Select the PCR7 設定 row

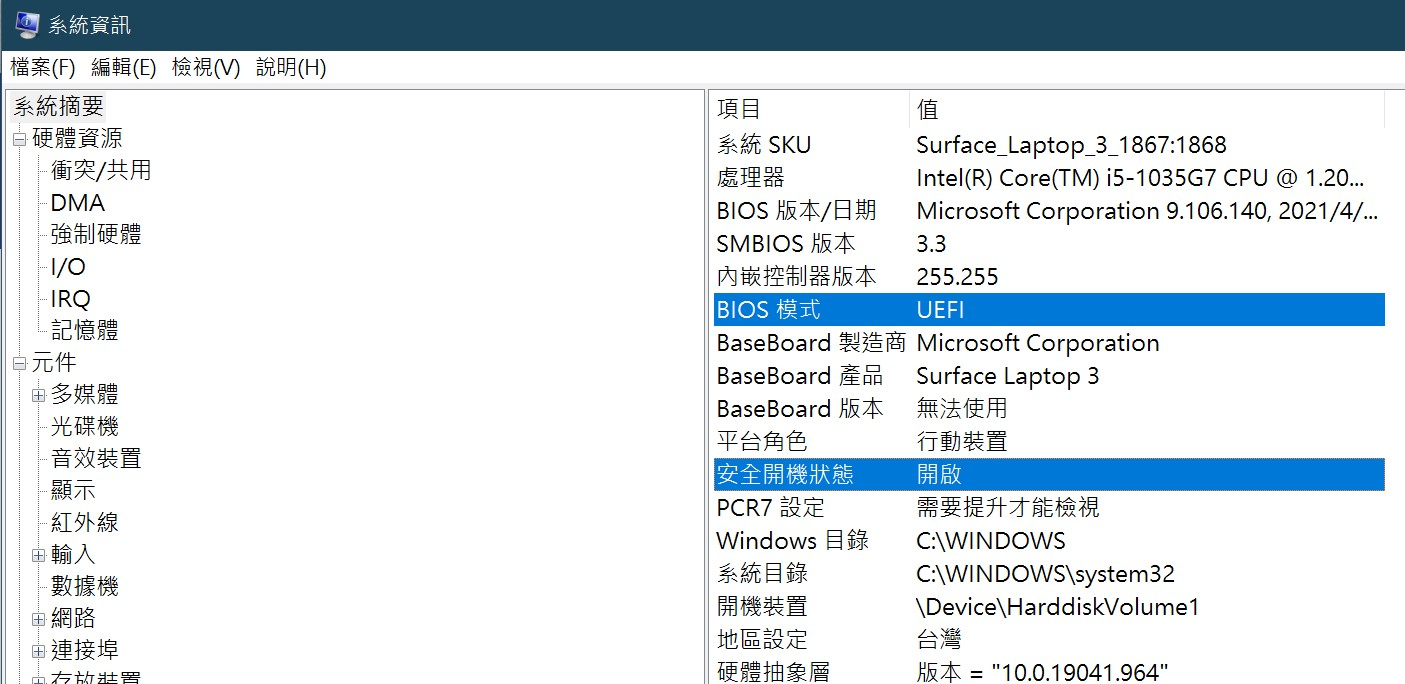pyautogui.click(x=1049, y=507)
